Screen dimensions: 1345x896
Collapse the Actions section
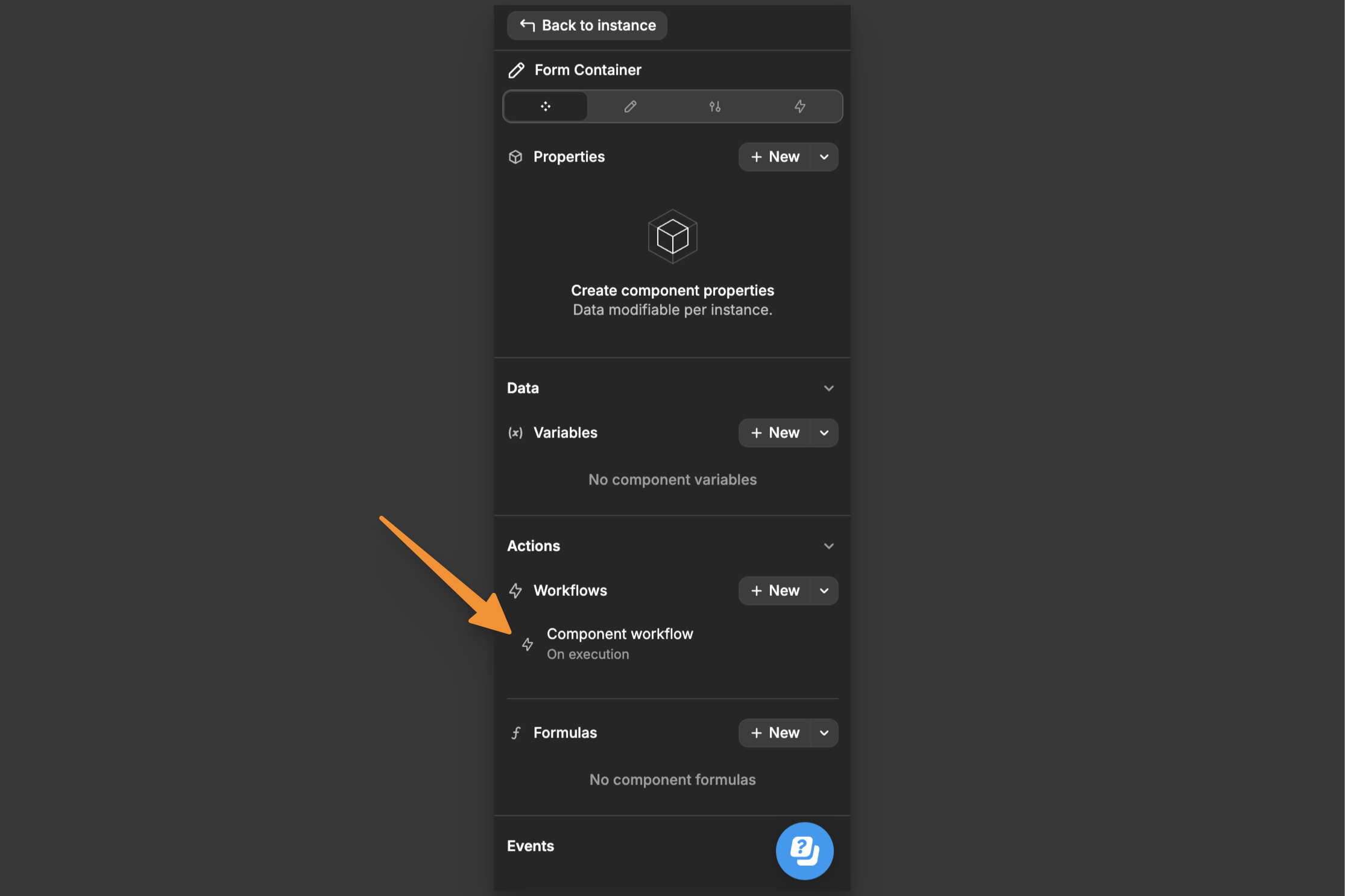click(829, 546)
